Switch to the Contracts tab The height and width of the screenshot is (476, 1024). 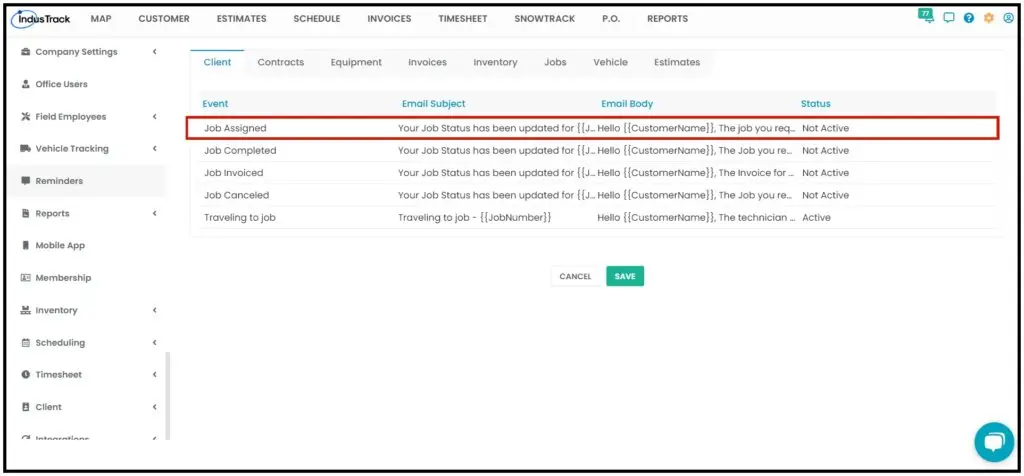pyautogui.click(x=281, y=62)
